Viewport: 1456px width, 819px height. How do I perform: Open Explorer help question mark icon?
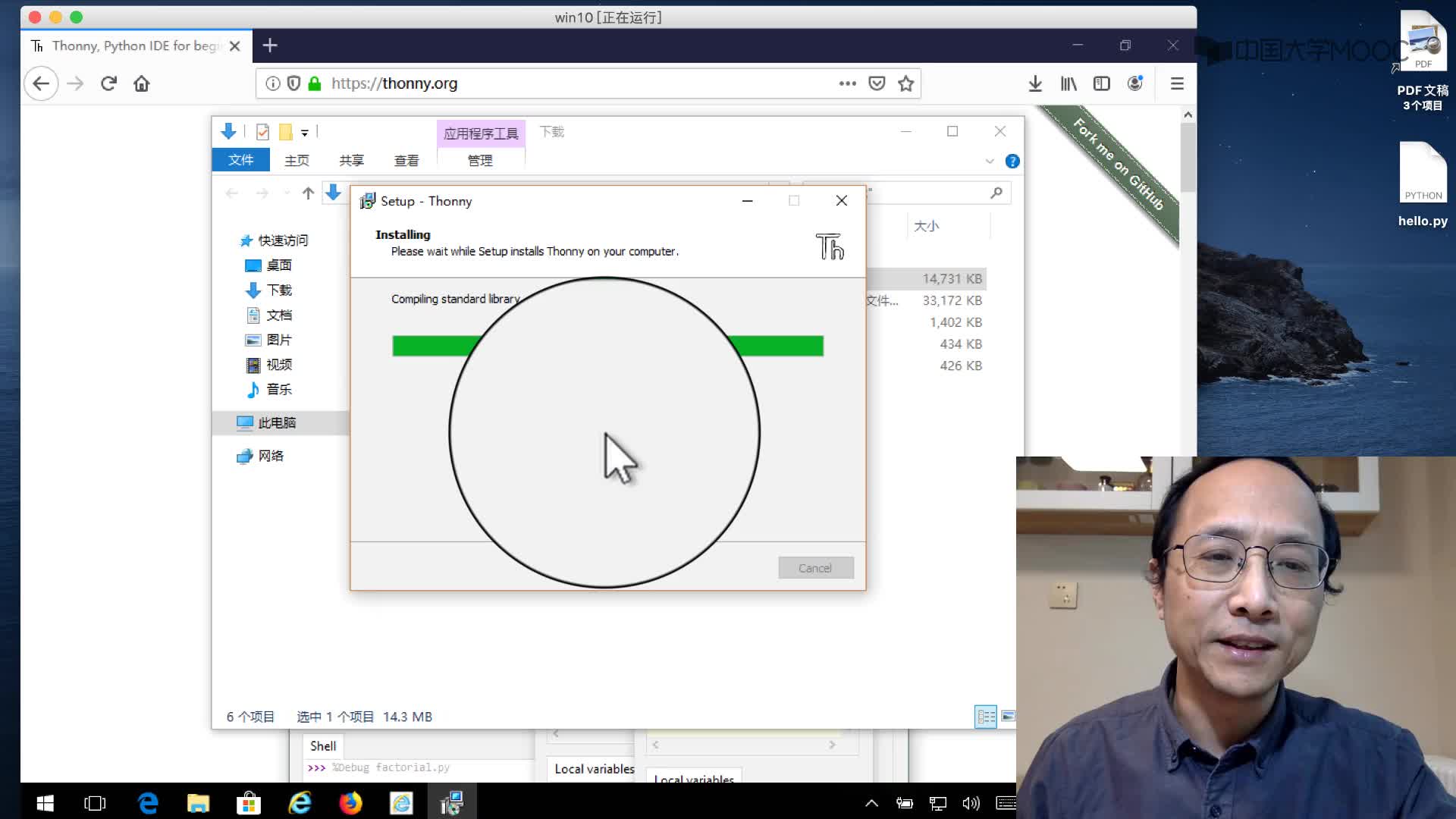1012,161
